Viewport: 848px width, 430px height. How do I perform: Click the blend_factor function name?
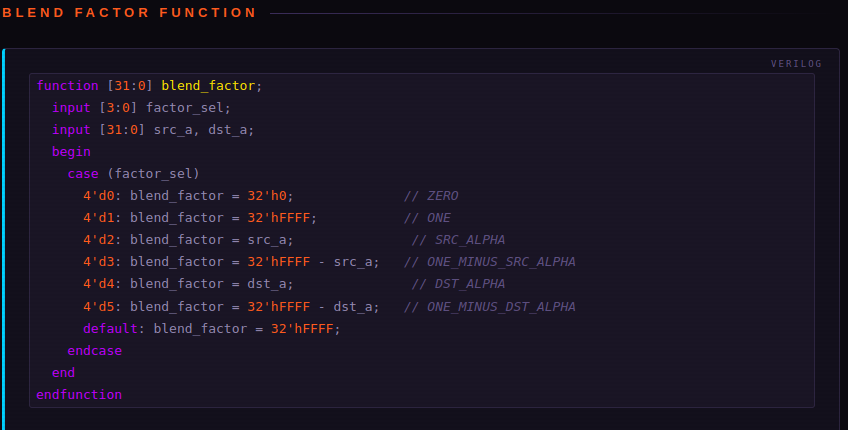(208, 86)
